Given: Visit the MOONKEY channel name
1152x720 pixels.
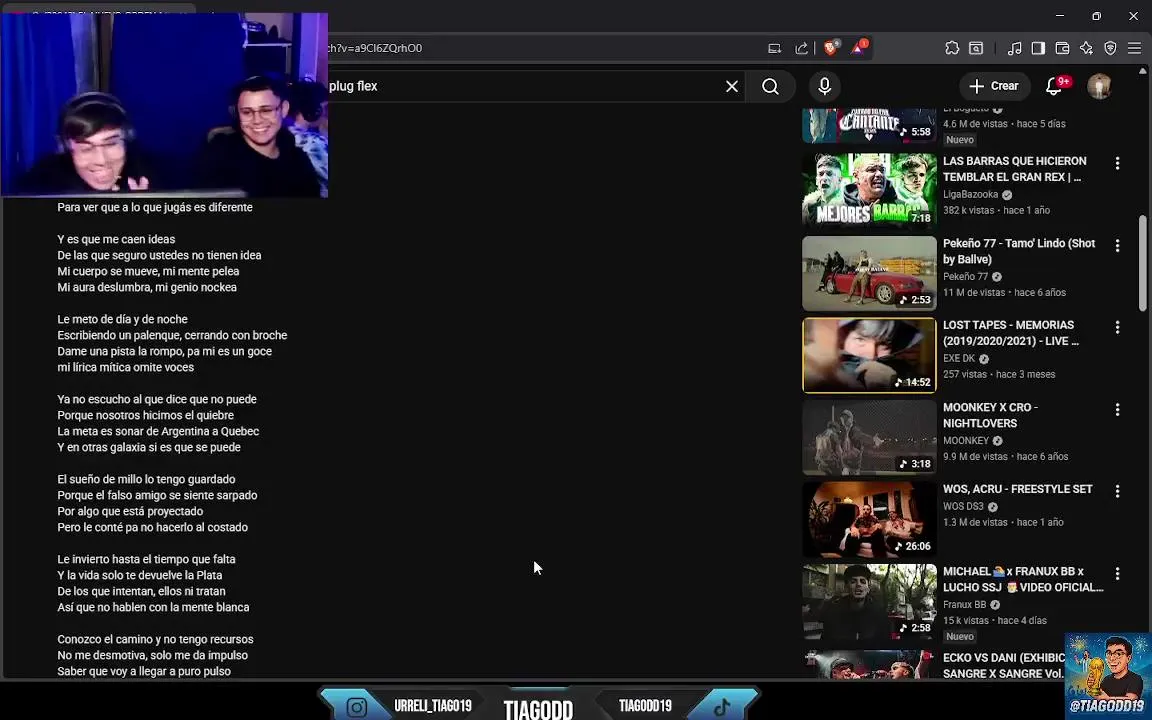Looking at the screenshot, I should 965,441.
